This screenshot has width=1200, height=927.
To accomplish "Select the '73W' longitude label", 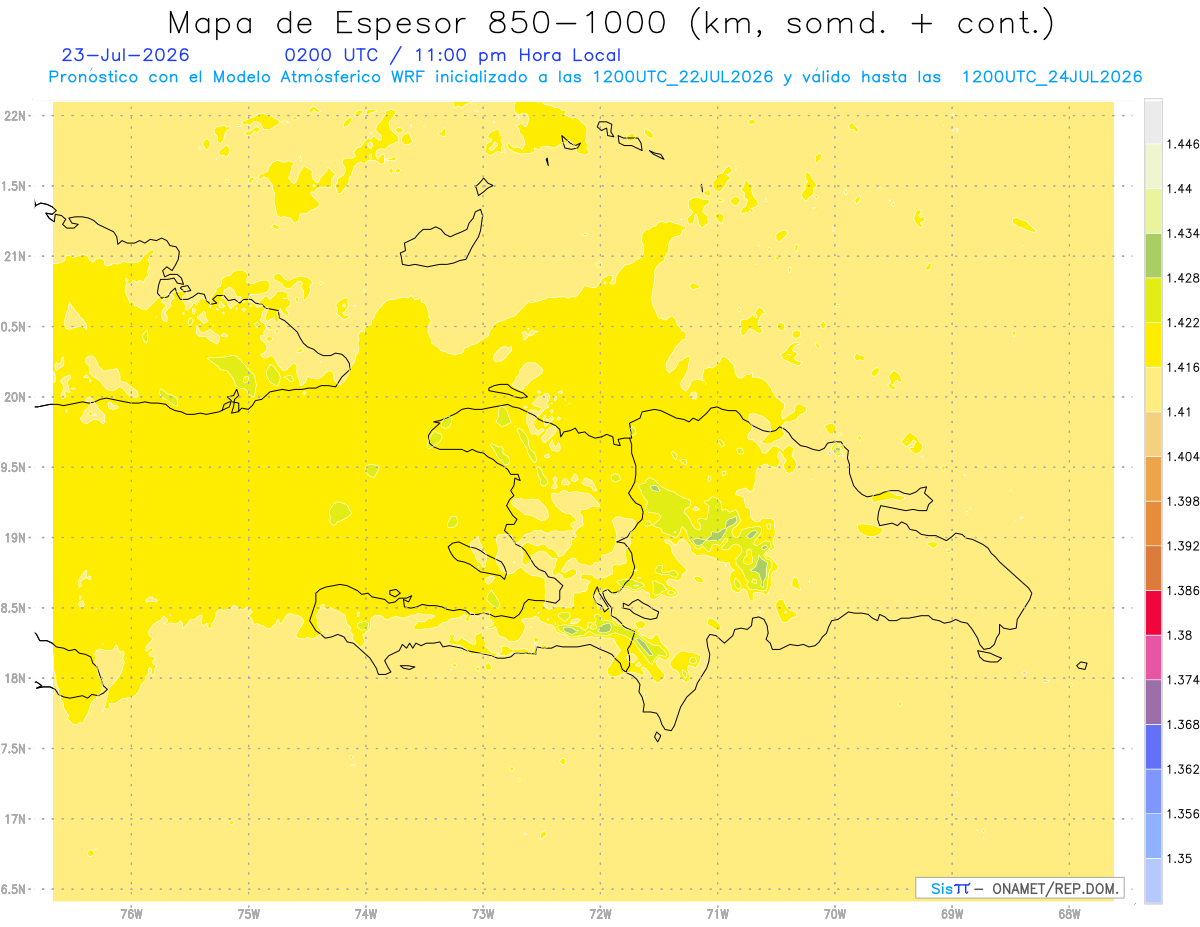I will click(483, 913).
